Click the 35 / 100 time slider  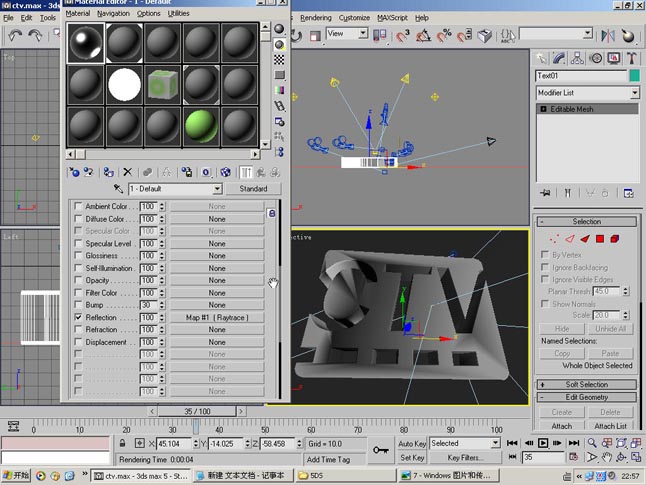(197, 411)
